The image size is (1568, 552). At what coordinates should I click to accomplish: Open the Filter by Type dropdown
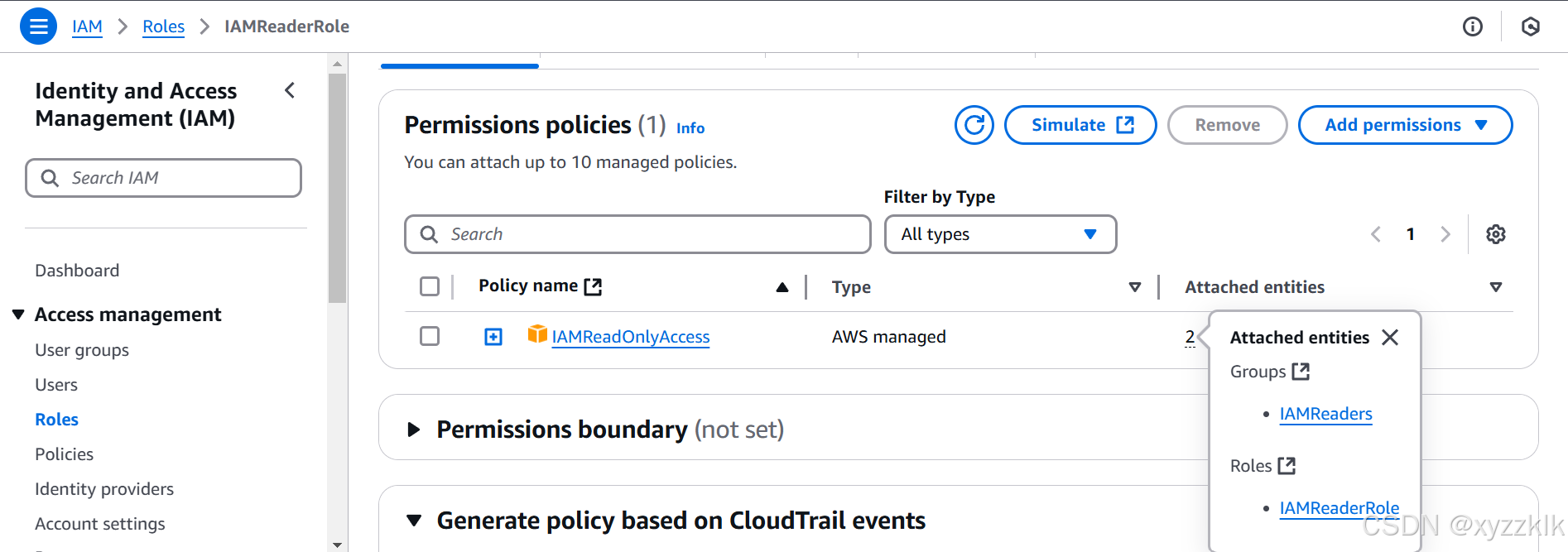coord(1000,234)
